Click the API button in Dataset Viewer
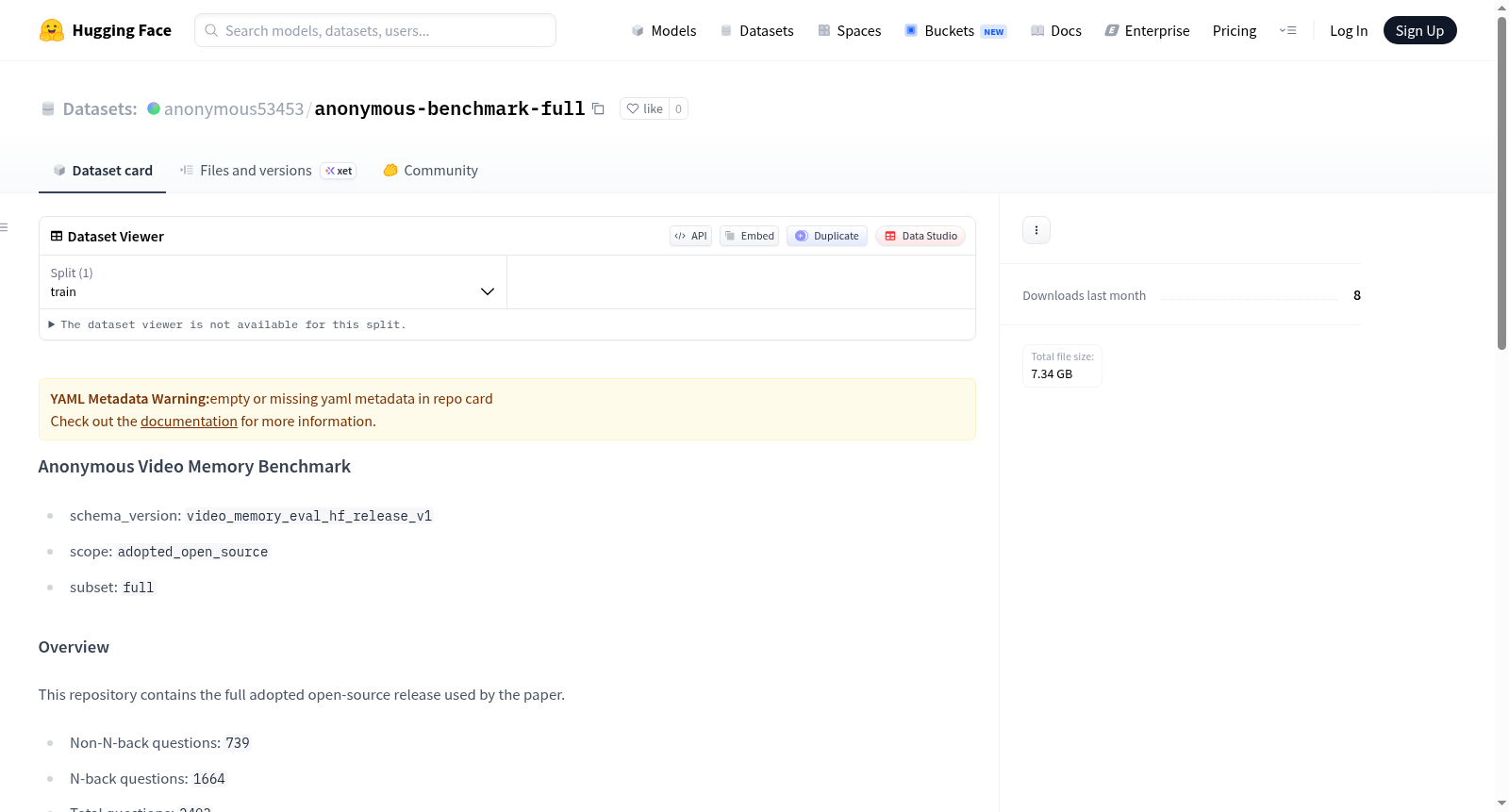1509x812 pixels. click(x=690, y=236)
